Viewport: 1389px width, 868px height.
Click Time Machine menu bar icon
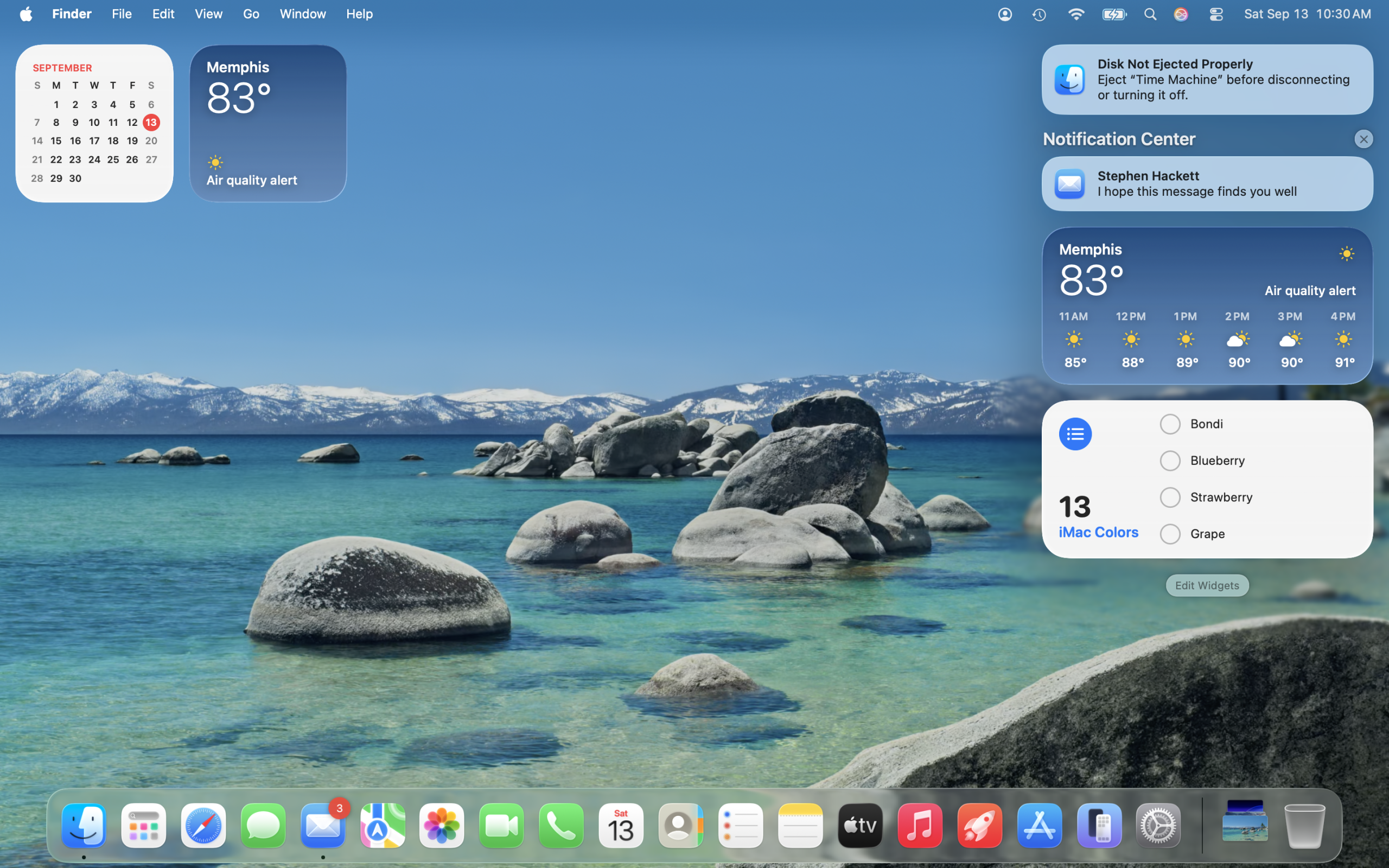1040,14
